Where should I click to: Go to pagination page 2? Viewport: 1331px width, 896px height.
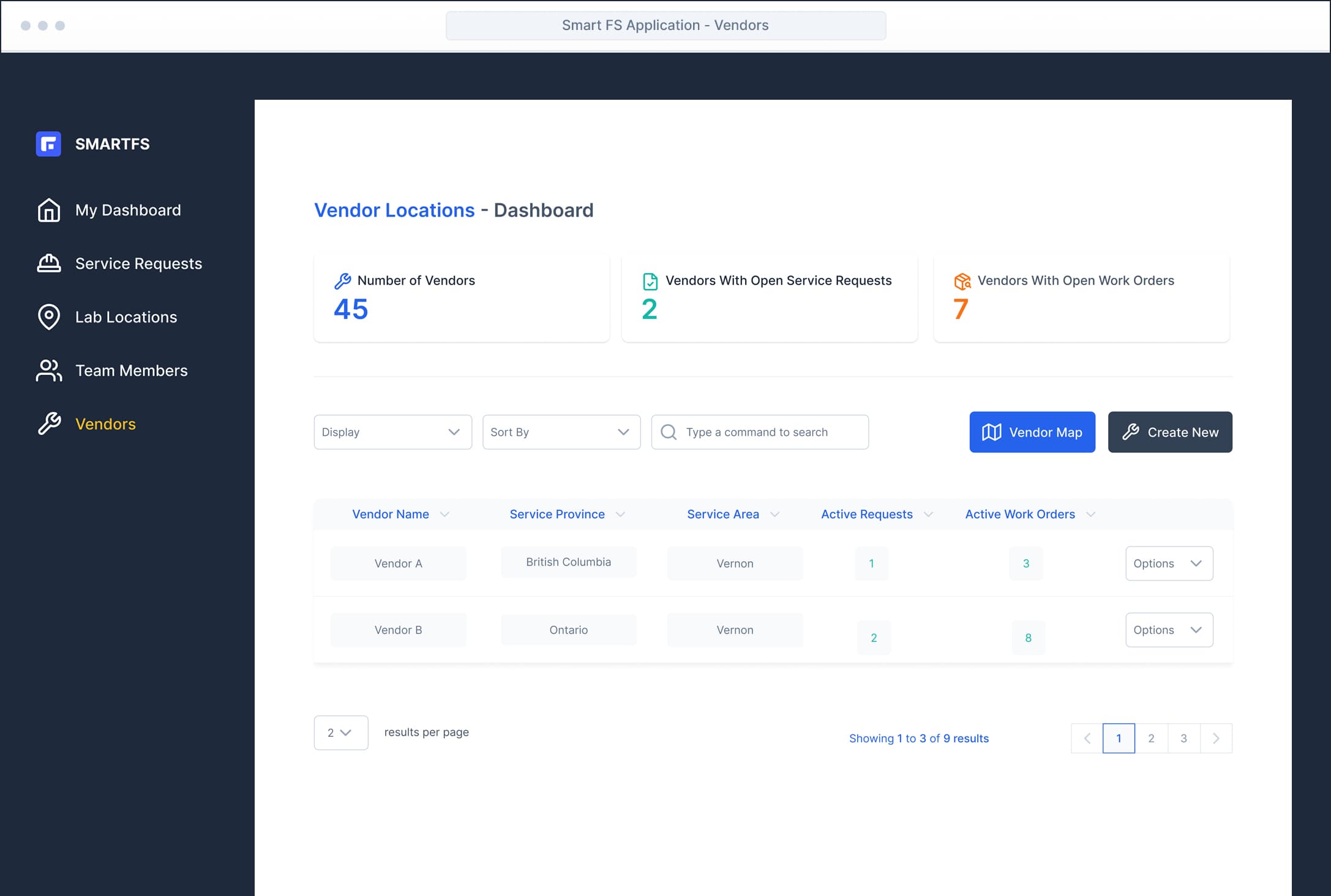pos(1151,738)
